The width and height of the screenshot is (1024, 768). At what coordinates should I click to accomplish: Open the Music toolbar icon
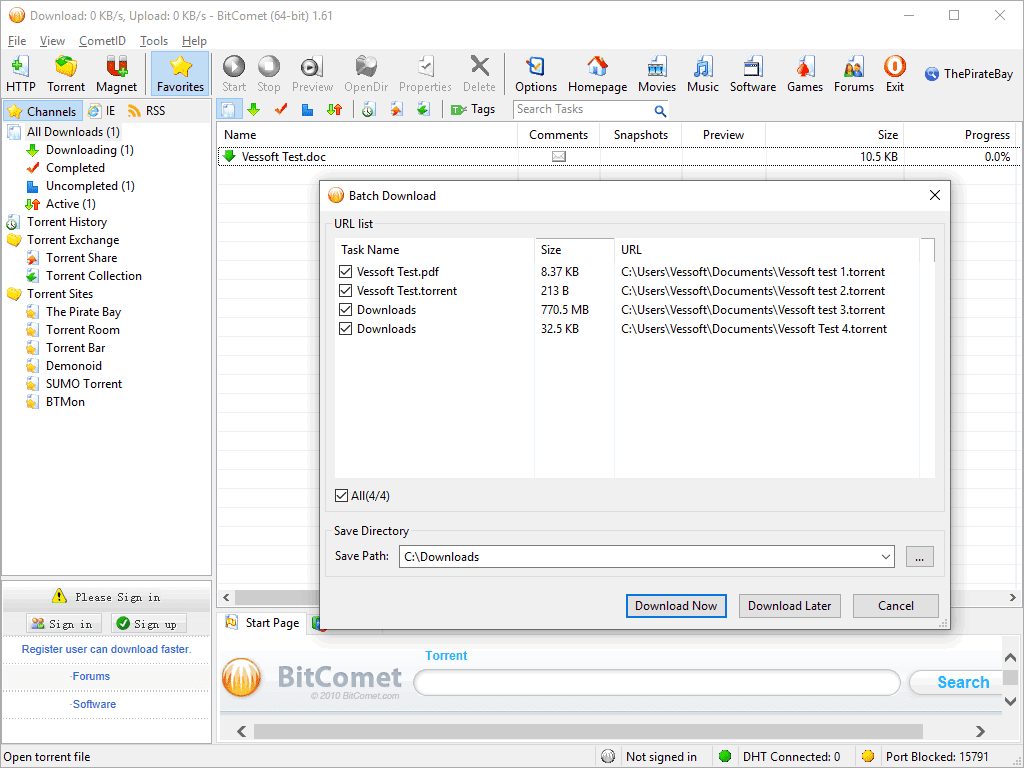point(703,74)
